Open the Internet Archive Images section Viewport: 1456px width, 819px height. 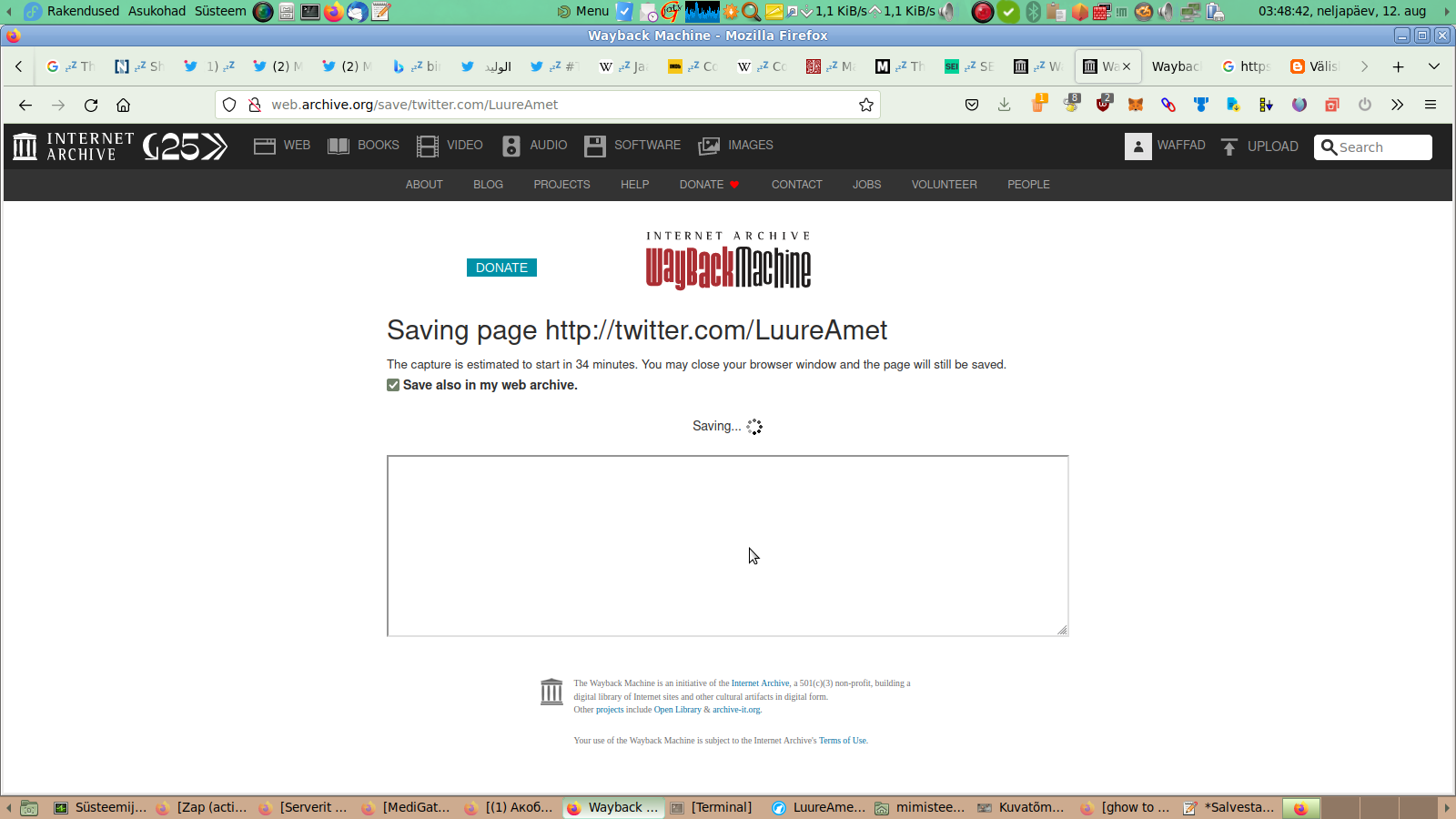(x=735, y=146)
